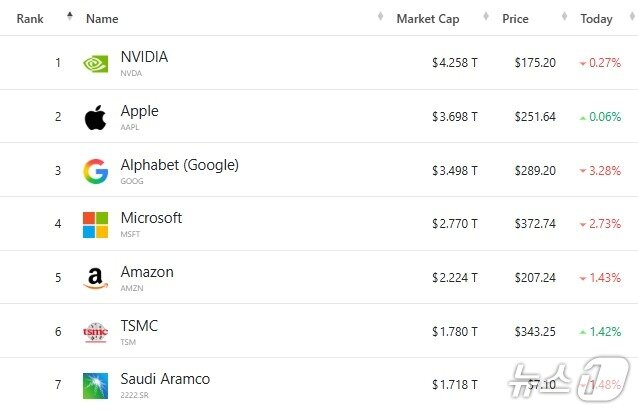The height and width of the screenshot is (410, 638).
Task: Click the Saudi Aramco name link
Action: click(165, 379)
